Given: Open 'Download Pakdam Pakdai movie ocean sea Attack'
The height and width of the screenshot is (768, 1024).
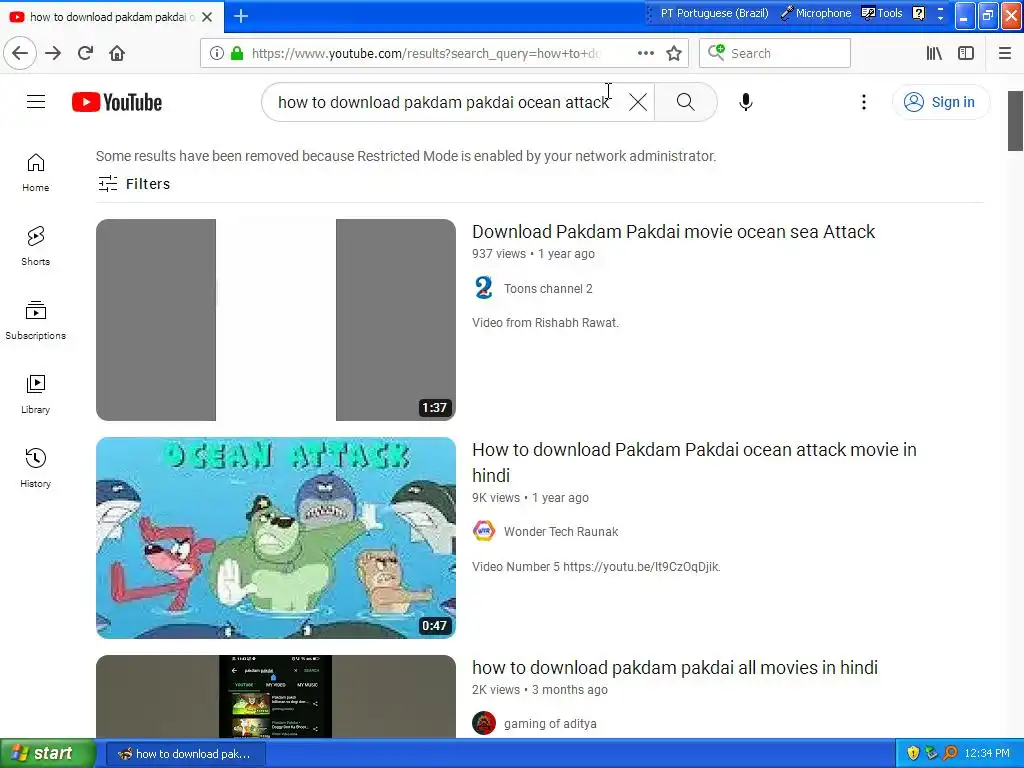Looking at the screenshot, I should (673, 231).
